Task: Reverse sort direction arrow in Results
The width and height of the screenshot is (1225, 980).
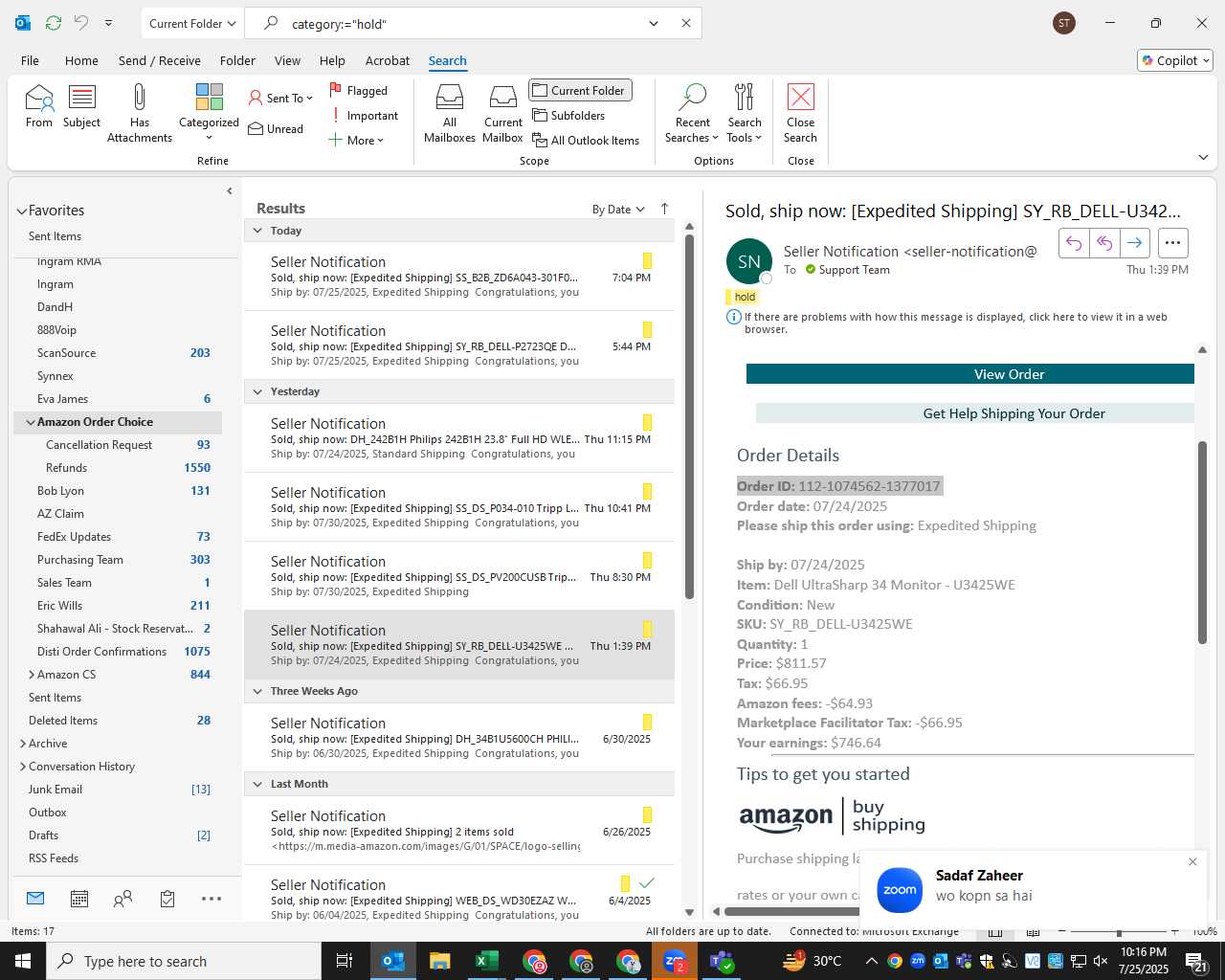Action: 665,209
